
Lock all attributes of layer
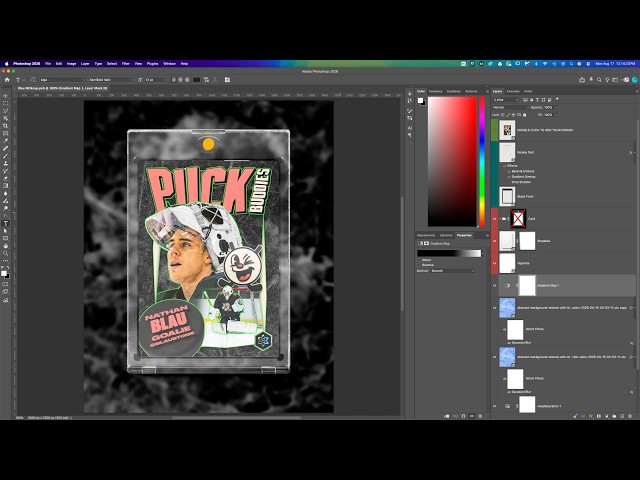524,115
